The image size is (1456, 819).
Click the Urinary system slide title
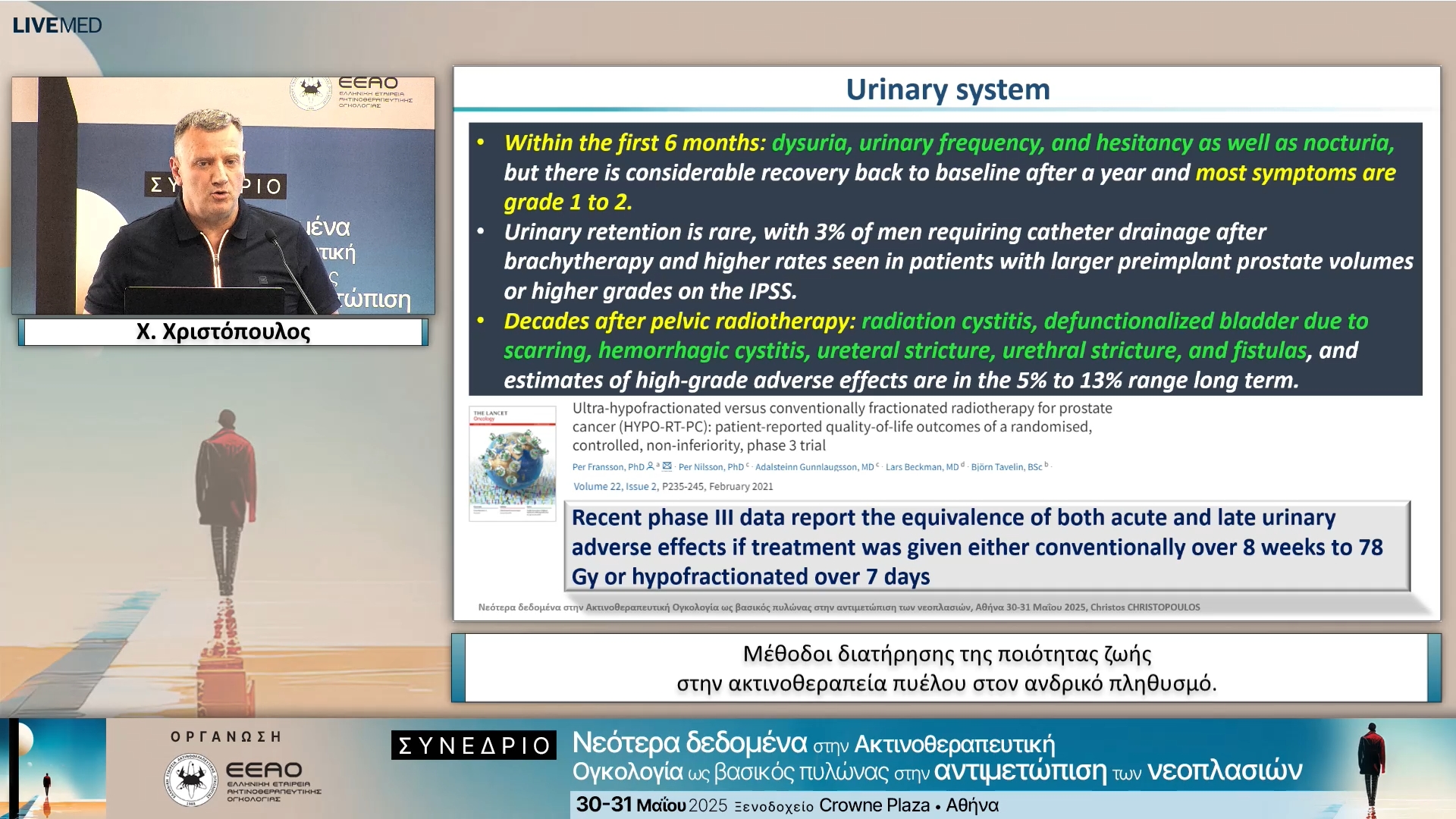click(x=947, y=89)
